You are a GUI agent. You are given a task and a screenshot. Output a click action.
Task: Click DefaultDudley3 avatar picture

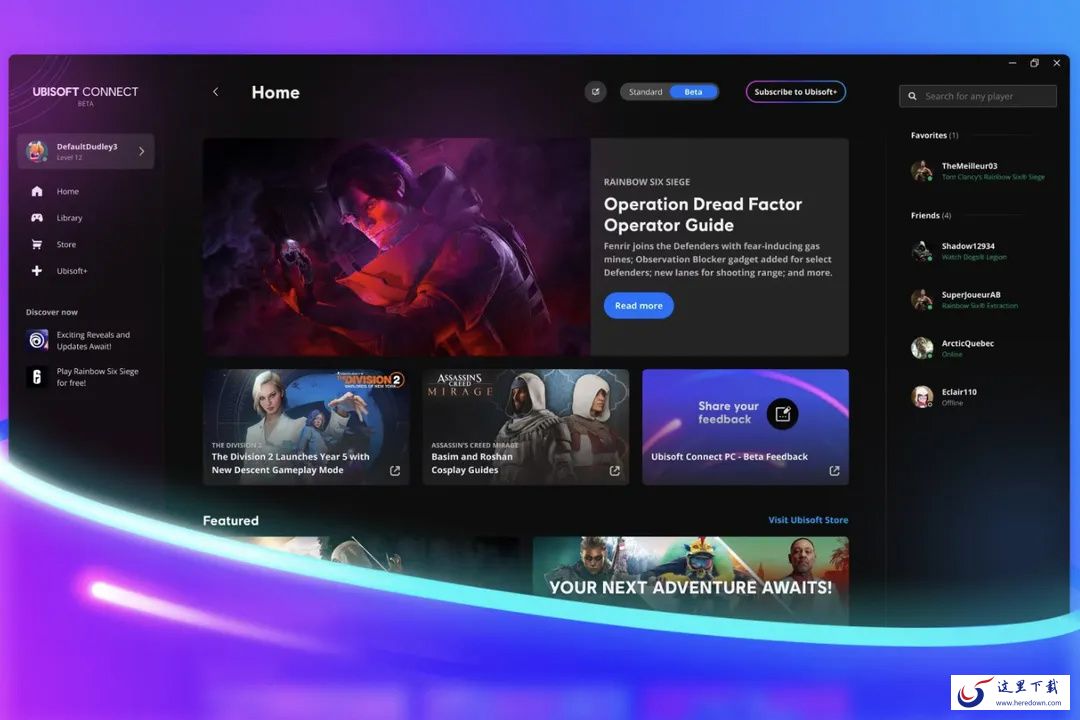click(36, 151)
